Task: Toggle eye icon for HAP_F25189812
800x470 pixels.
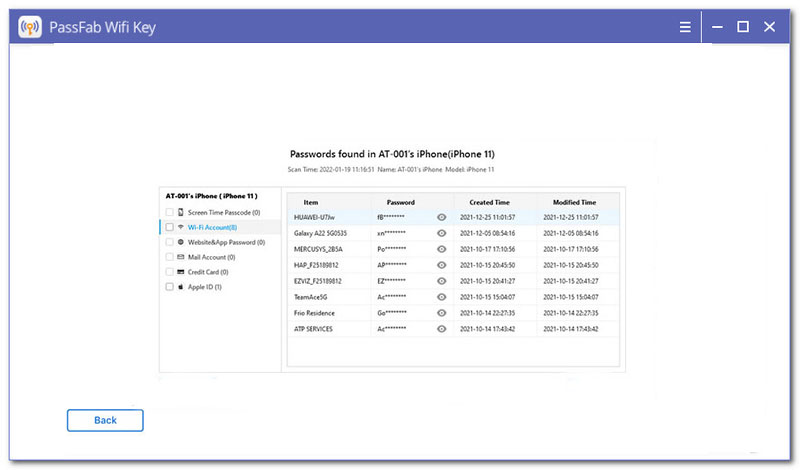Action: click(x=442, y=265)
